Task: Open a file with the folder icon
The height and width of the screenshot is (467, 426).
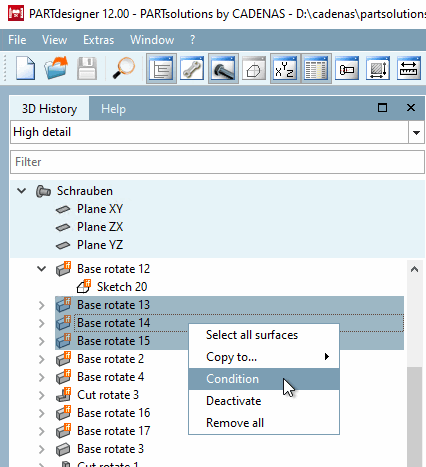Action: (56, 69)
